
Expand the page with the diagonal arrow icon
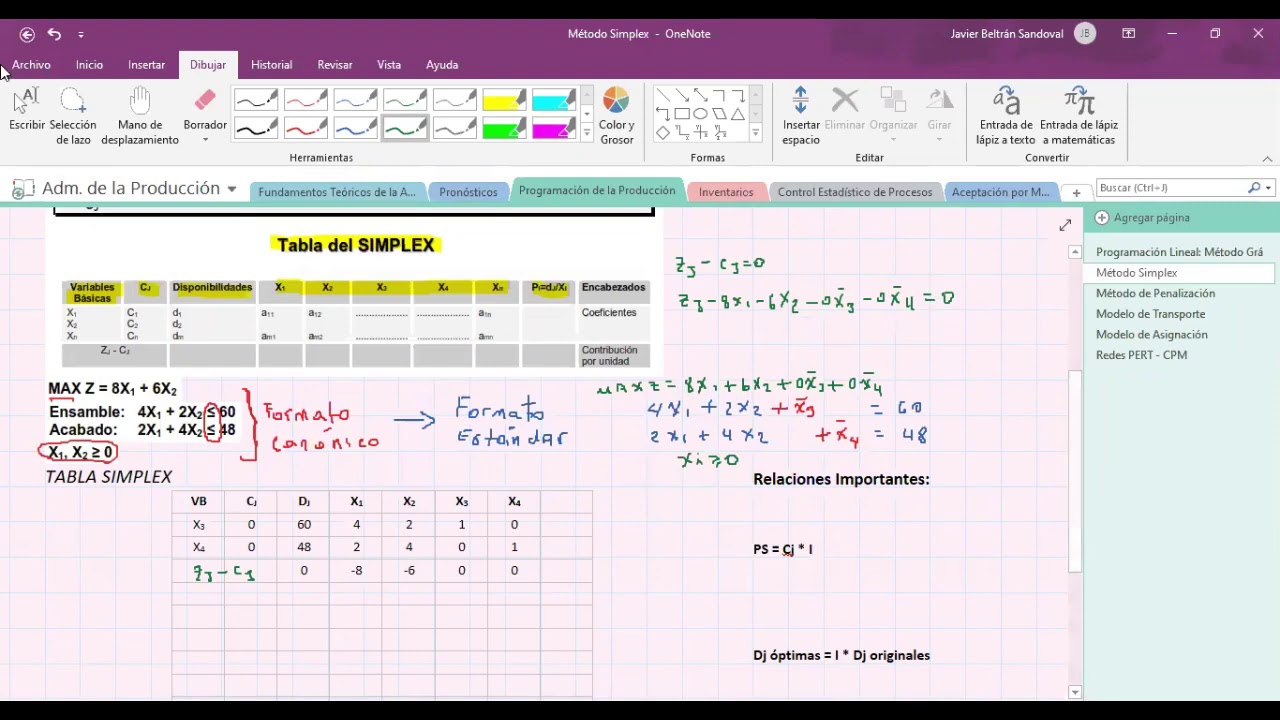(1065, 226)
